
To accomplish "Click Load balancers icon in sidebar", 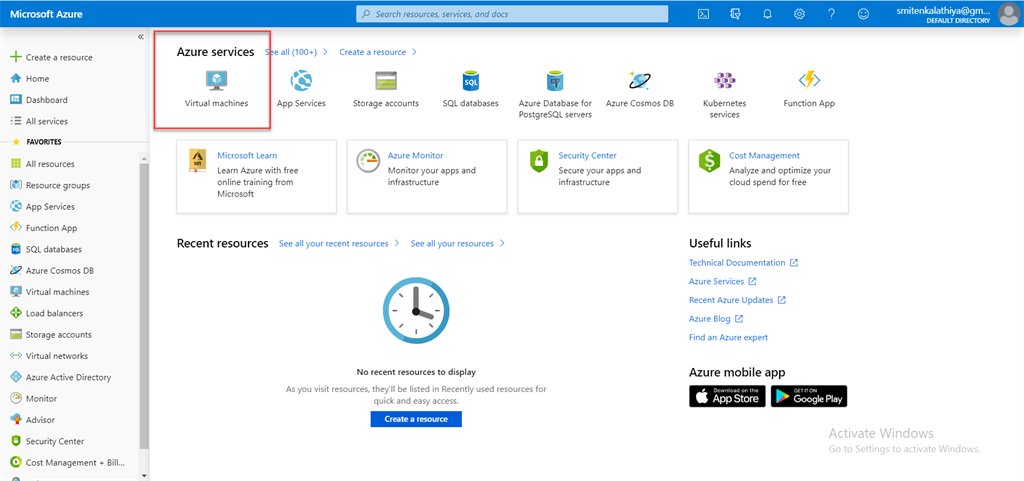I will (16, 313).
